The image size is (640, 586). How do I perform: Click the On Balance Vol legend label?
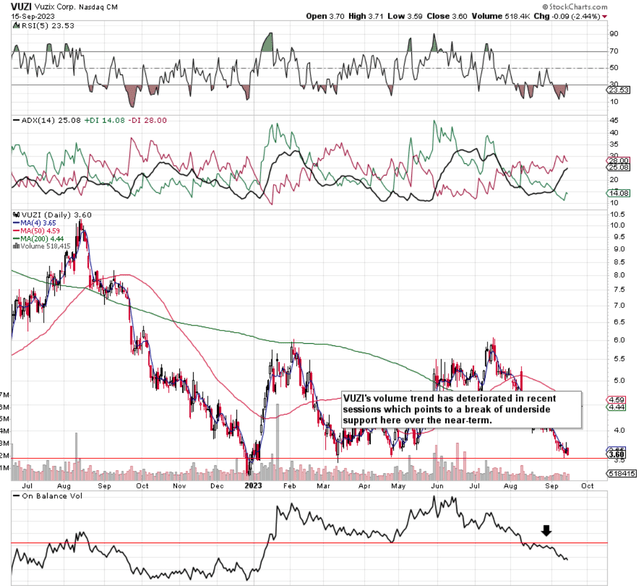pyautogui.click(x=48, y=496)
